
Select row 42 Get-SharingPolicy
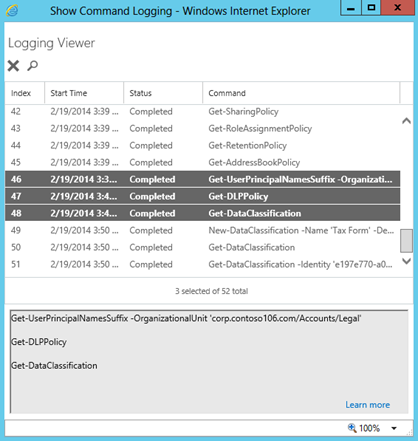coord(203,112)
